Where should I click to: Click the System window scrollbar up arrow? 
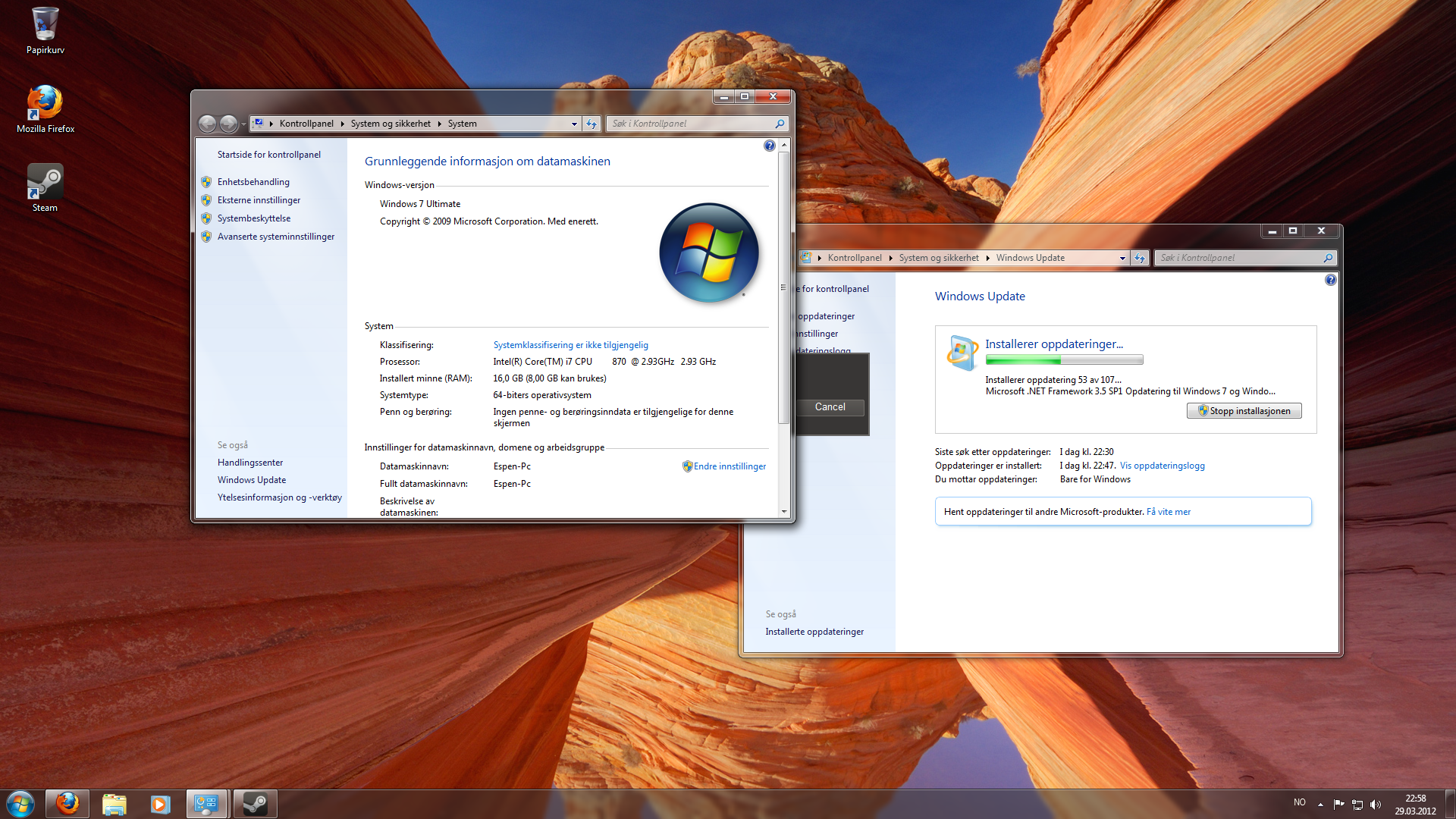click(784, 144)
